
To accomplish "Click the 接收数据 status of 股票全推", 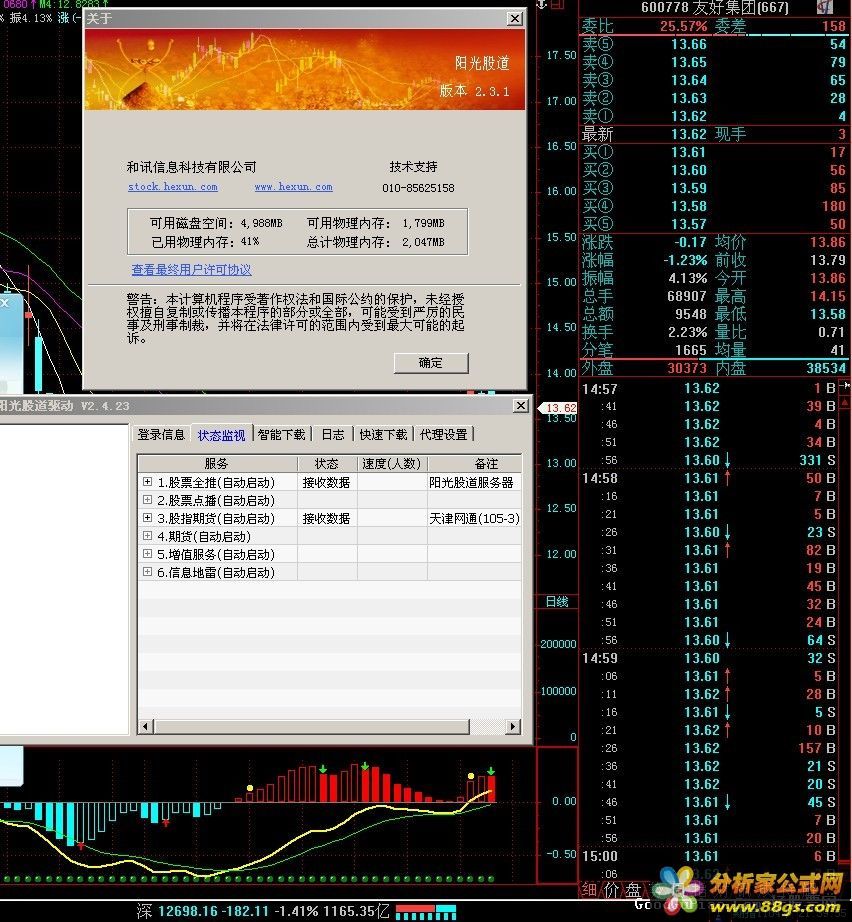I will [x=326, y=482].
